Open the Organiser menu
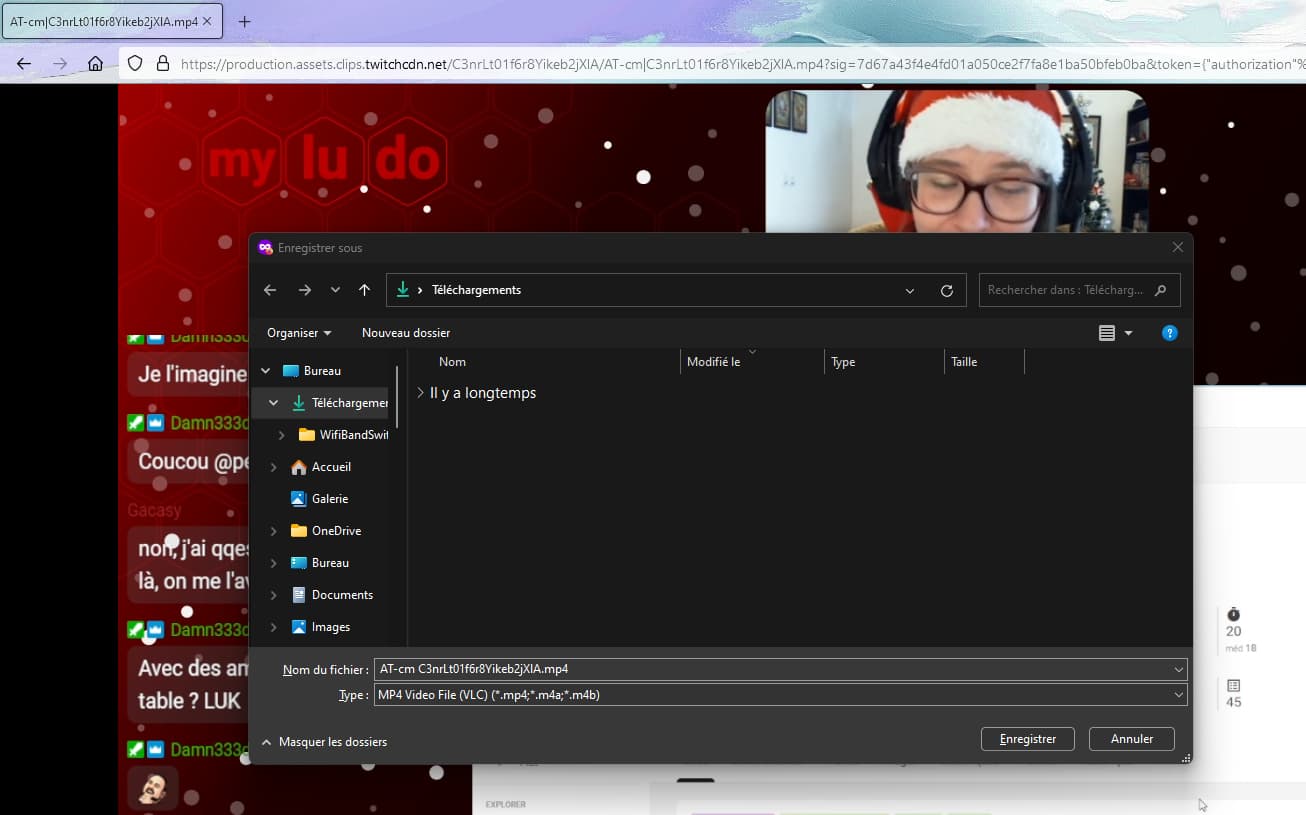 (299, 333)
